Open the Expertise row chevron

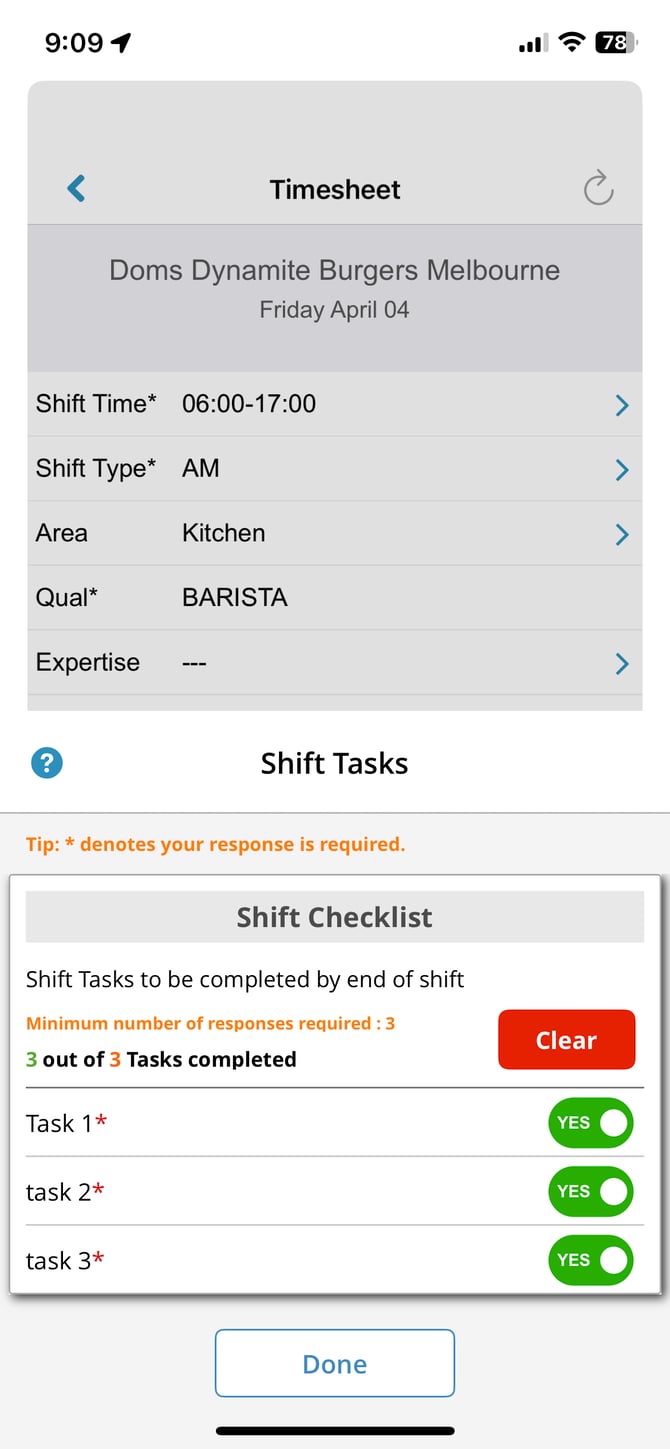click(621, 663)
